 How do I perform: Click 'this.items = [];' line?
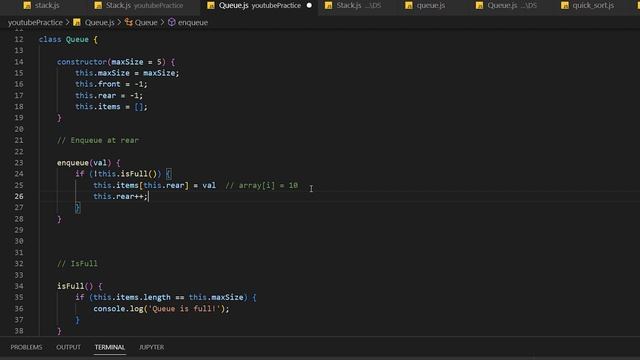[111, 107]
